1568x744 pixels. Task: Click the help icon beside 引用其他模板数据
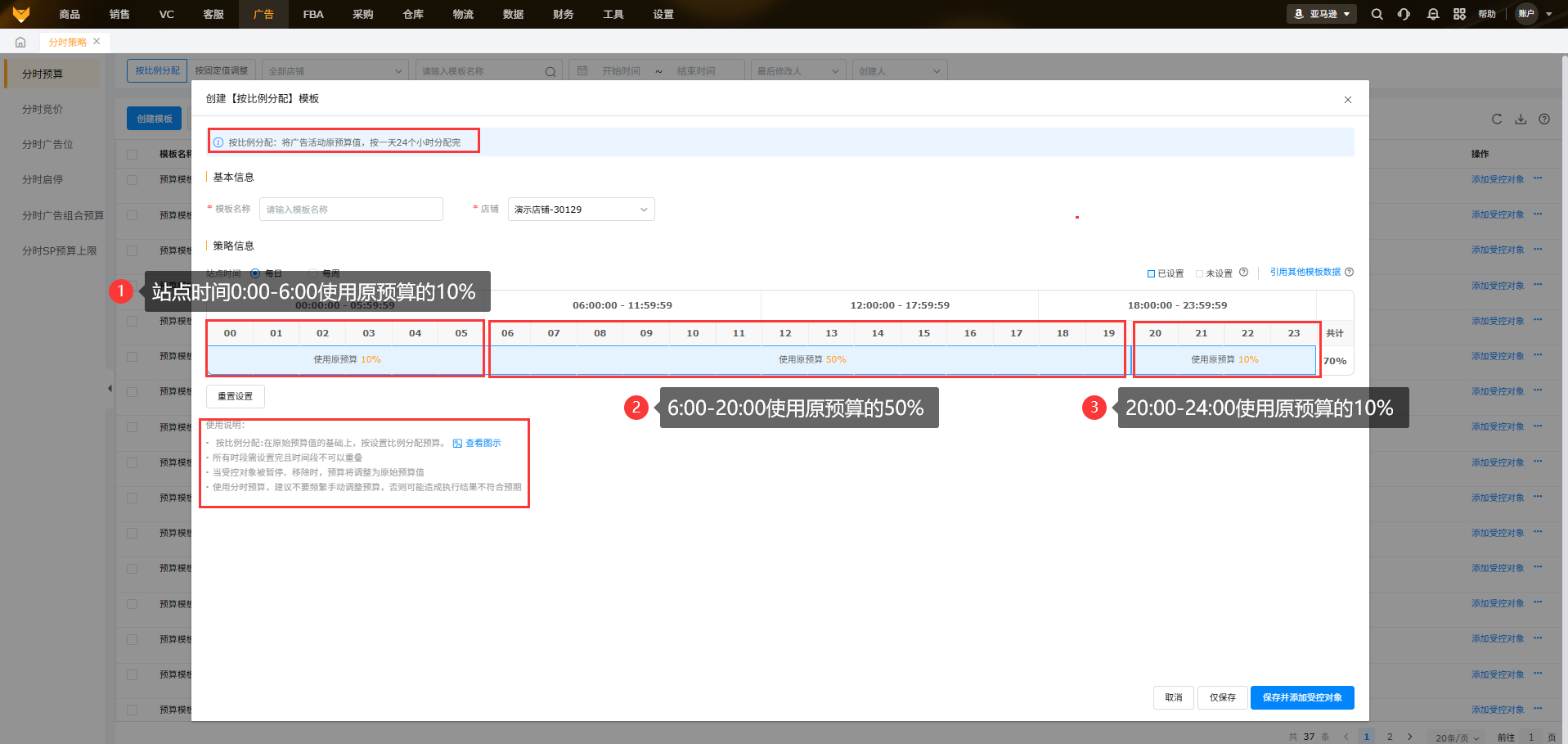tap(1350, 273)
